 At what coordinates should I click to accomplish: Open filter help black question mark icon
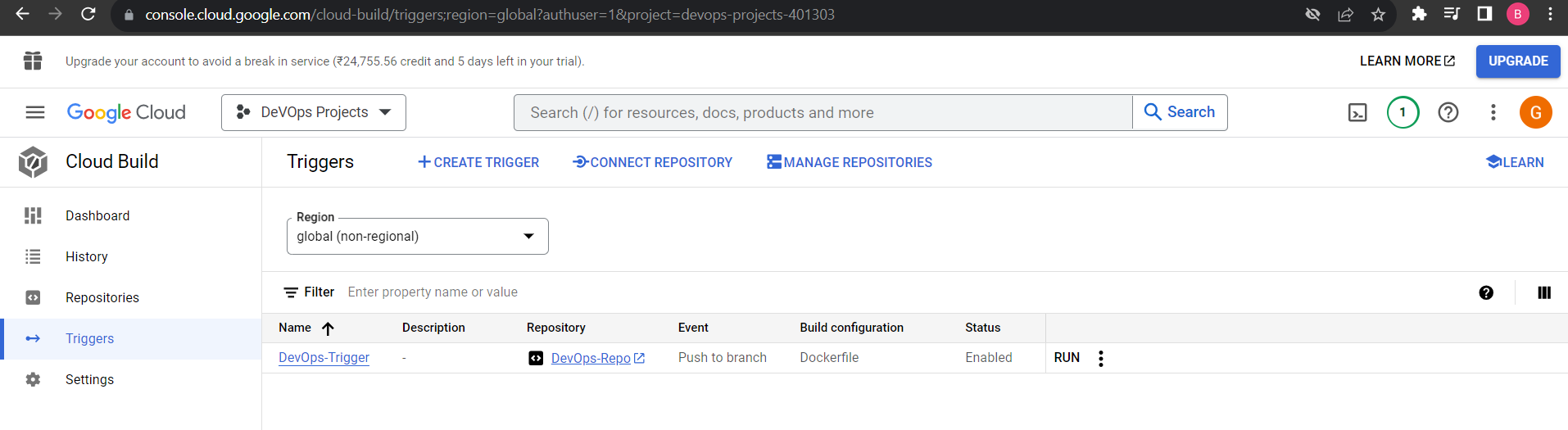(1486, 292)
